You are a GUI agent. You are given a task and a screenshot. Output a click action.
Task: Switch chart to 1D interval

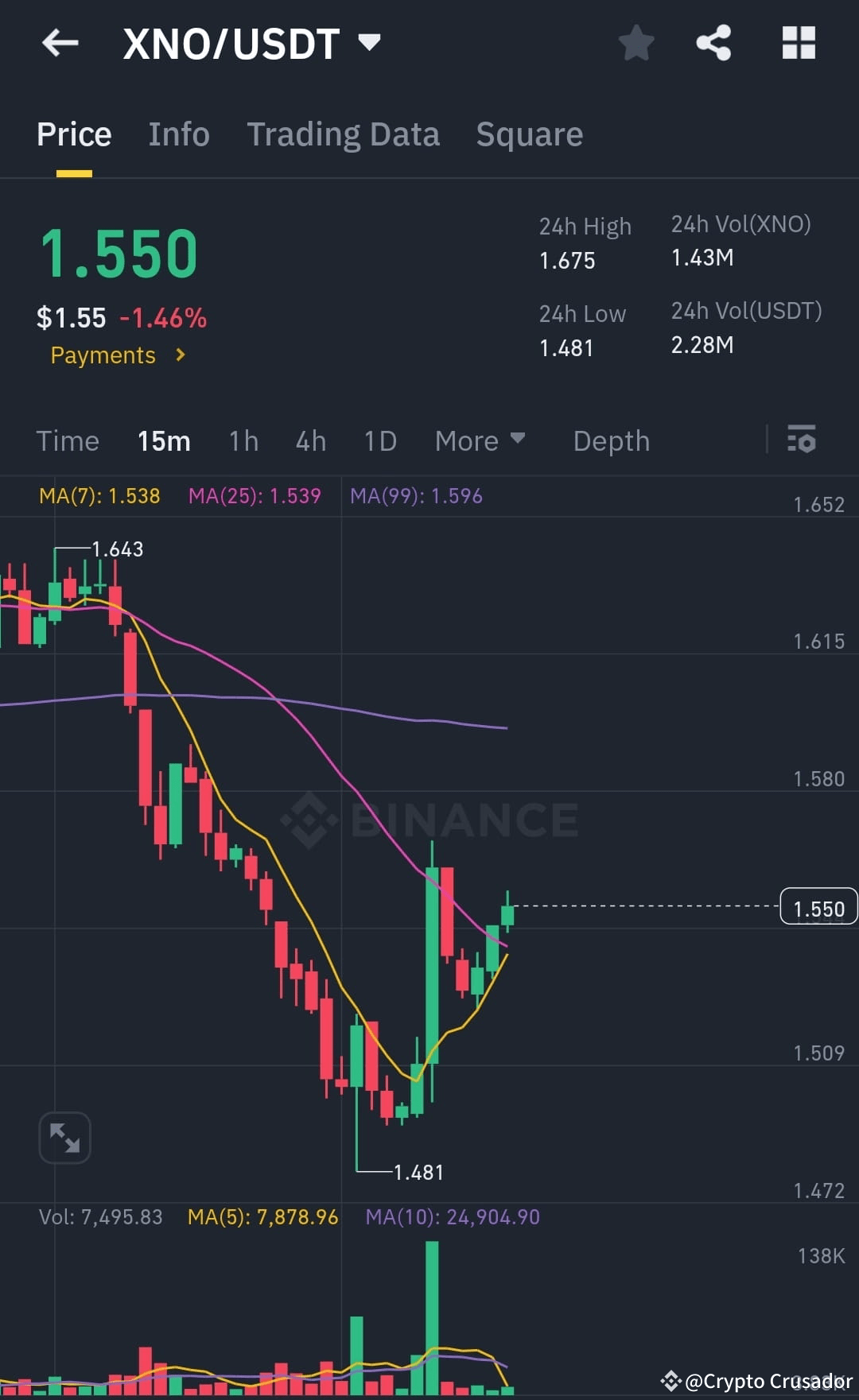[x=379, y=440]
